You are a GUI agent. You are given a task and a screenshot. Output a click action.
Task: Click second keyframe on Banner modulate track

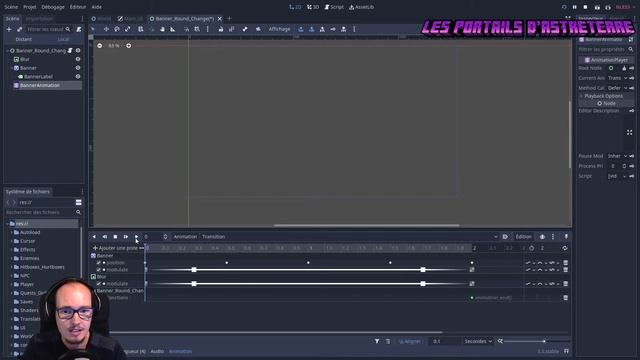(x=194, y=270)
